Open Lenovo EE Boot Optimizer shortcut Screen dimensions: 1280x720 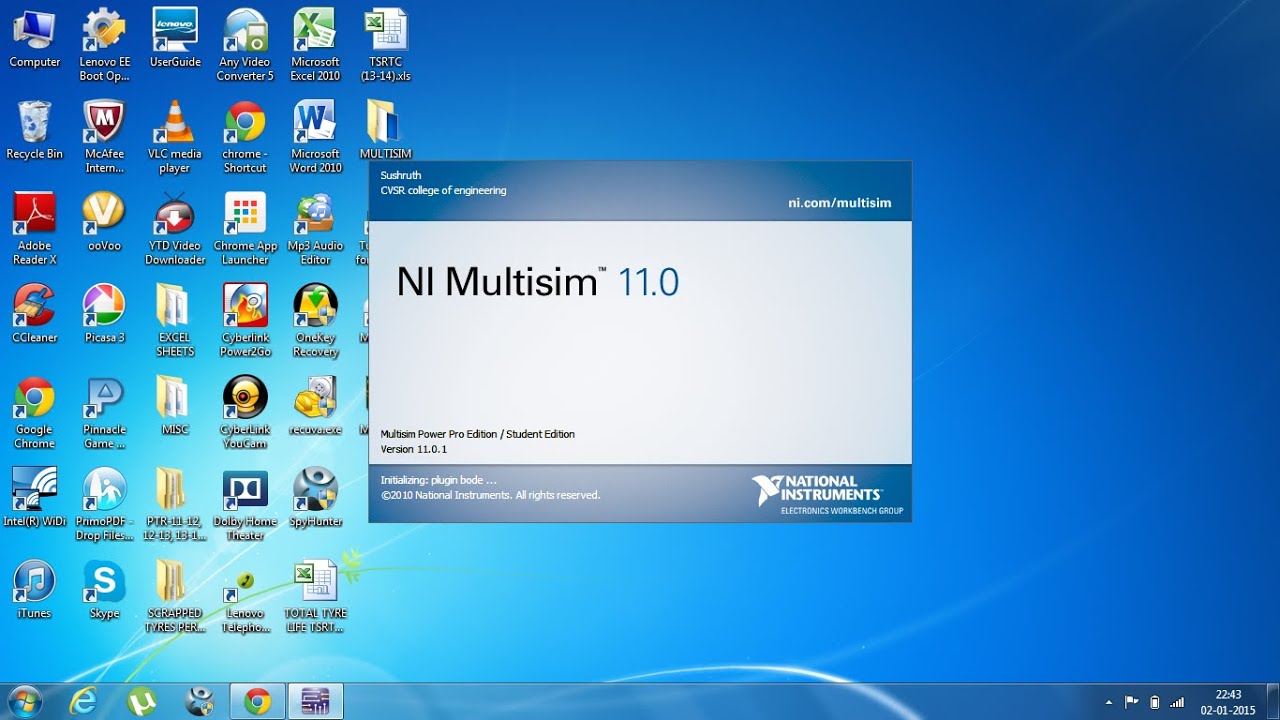pos(105,45)
